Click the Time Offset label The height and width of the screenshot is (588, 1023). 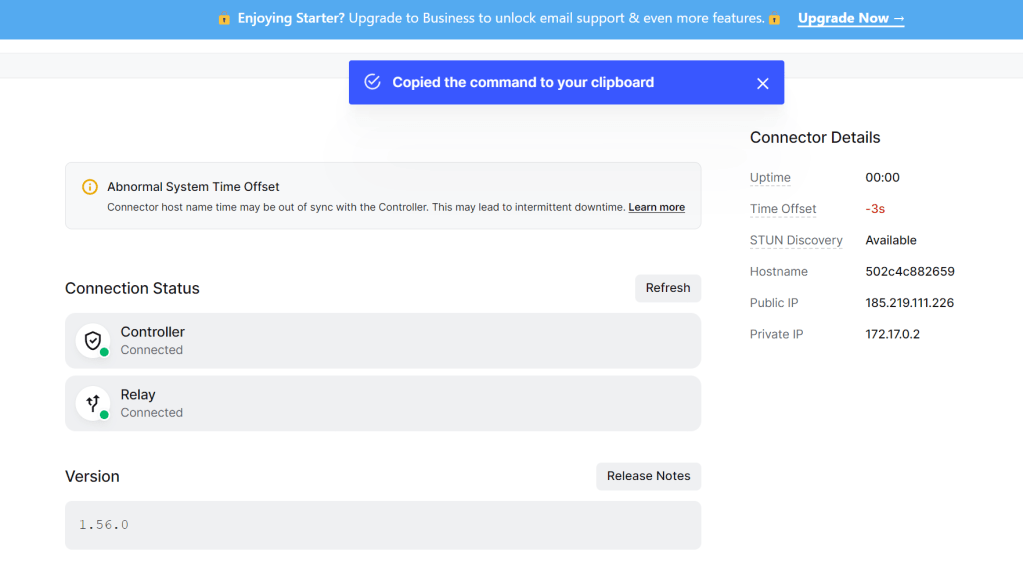tap(782, 209)
